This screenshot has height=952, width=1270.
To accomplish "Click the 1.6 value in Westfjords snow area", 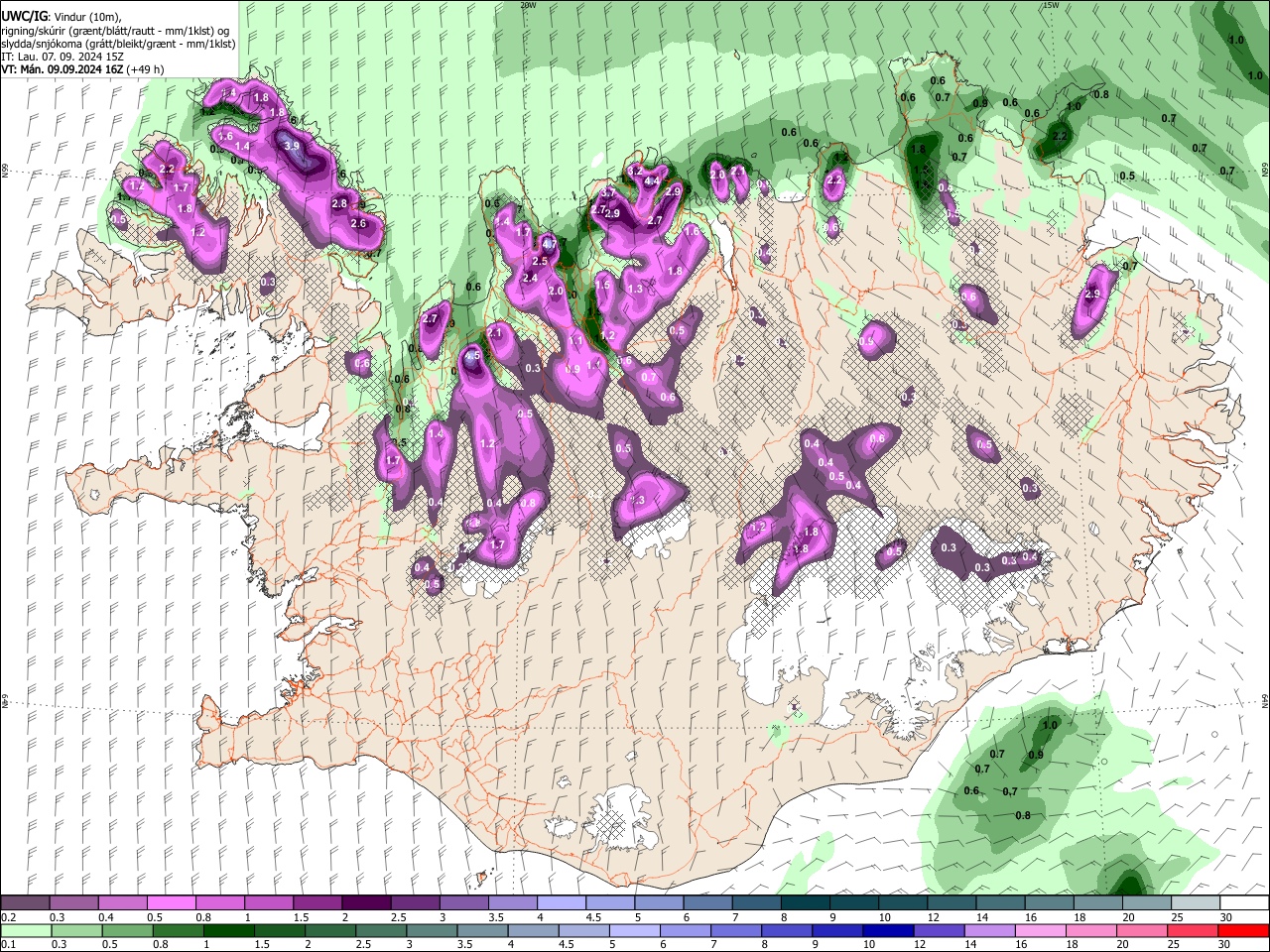I will tap(225, 136).
